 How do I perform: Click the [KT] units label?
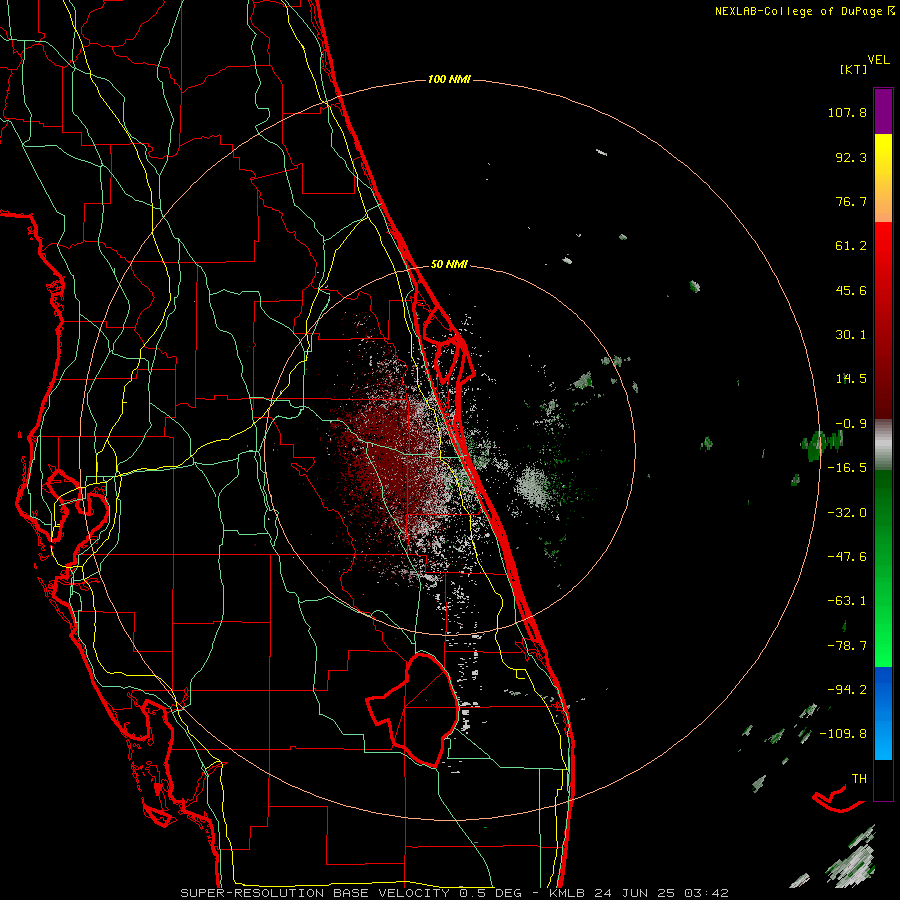(853, 69)
